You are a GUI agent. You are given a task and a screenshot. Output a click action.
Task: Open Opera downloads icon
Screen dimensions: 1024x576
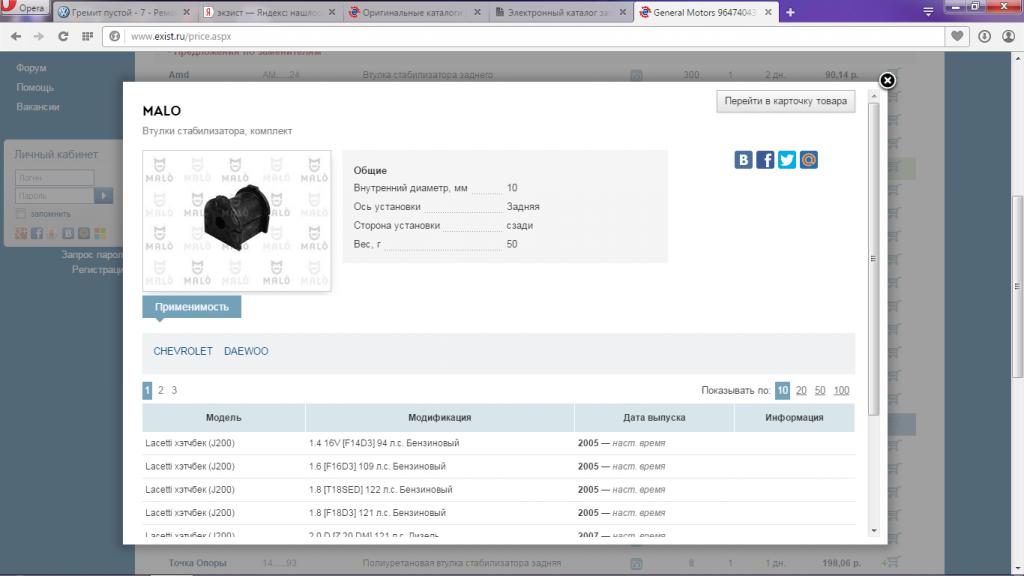coord(984,37)
